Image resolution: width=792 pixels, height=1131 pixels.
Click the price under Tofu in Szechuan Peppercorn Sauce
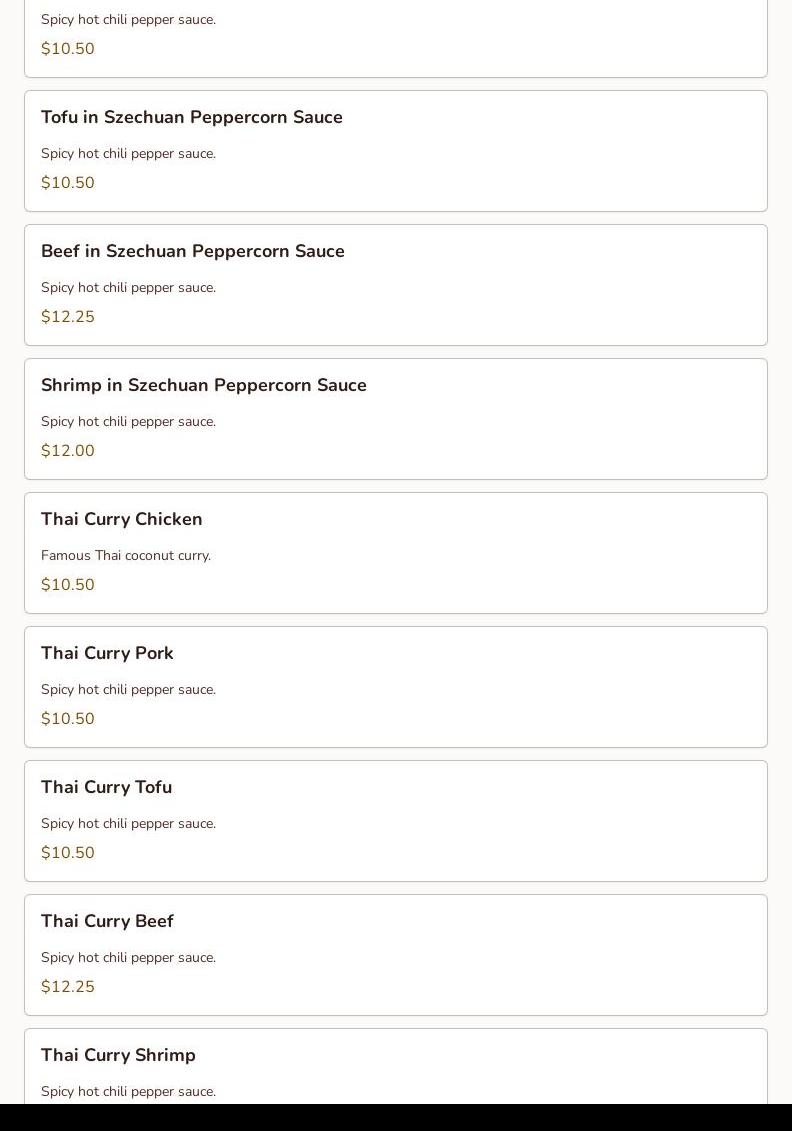(68, 183)
